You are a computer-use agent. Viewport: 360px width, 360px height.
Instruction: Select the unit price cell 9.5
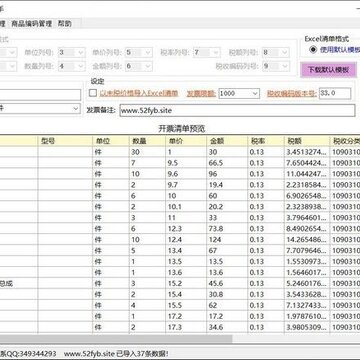pyautogui.click(x=186, y=163)
